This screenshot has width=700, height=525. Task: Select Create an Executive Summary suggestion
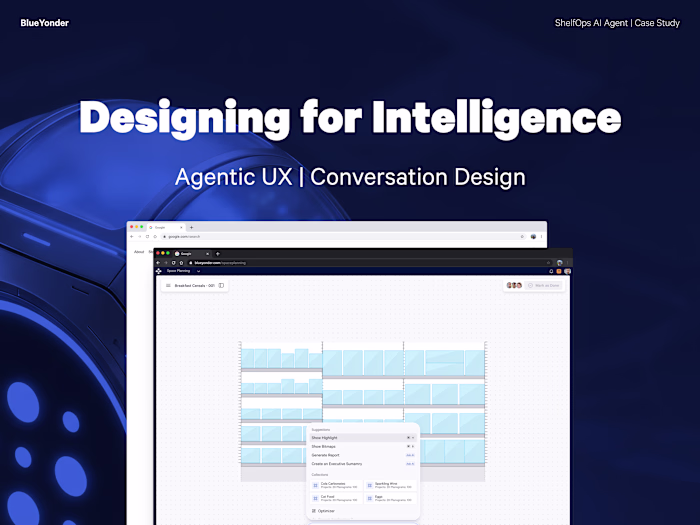(x=362, y=464)
